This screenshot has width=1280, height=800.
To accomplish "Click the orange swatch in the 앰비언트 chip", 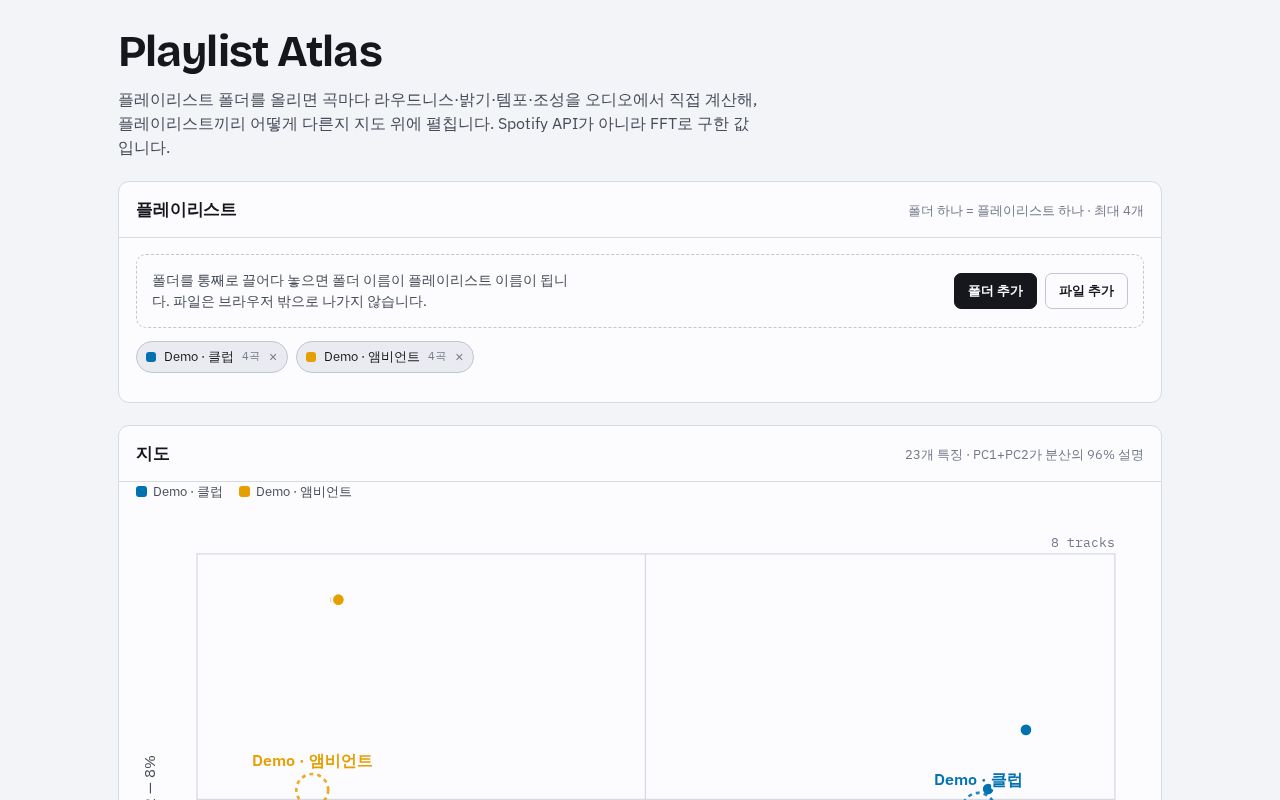I will pos(311,357).
